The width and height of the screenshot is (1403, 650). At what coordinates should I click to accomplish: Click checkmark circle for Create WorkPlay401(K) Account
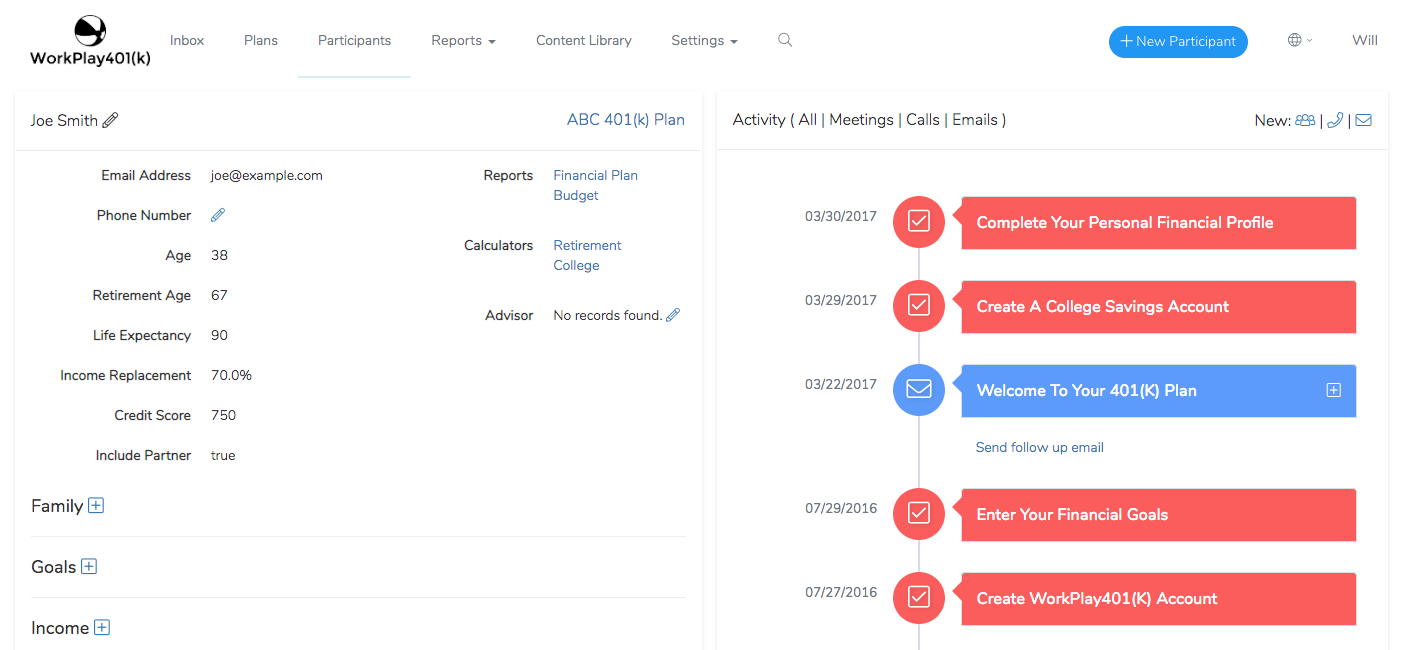click(919, 598)
